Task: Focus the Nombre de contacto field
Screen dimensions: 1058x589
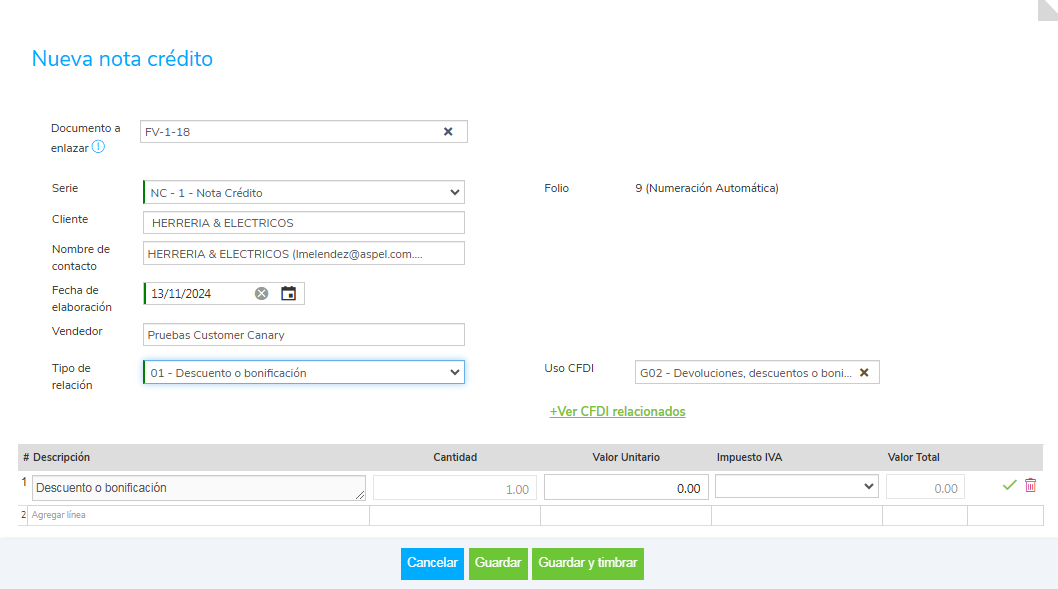Action: pos(304,254)
